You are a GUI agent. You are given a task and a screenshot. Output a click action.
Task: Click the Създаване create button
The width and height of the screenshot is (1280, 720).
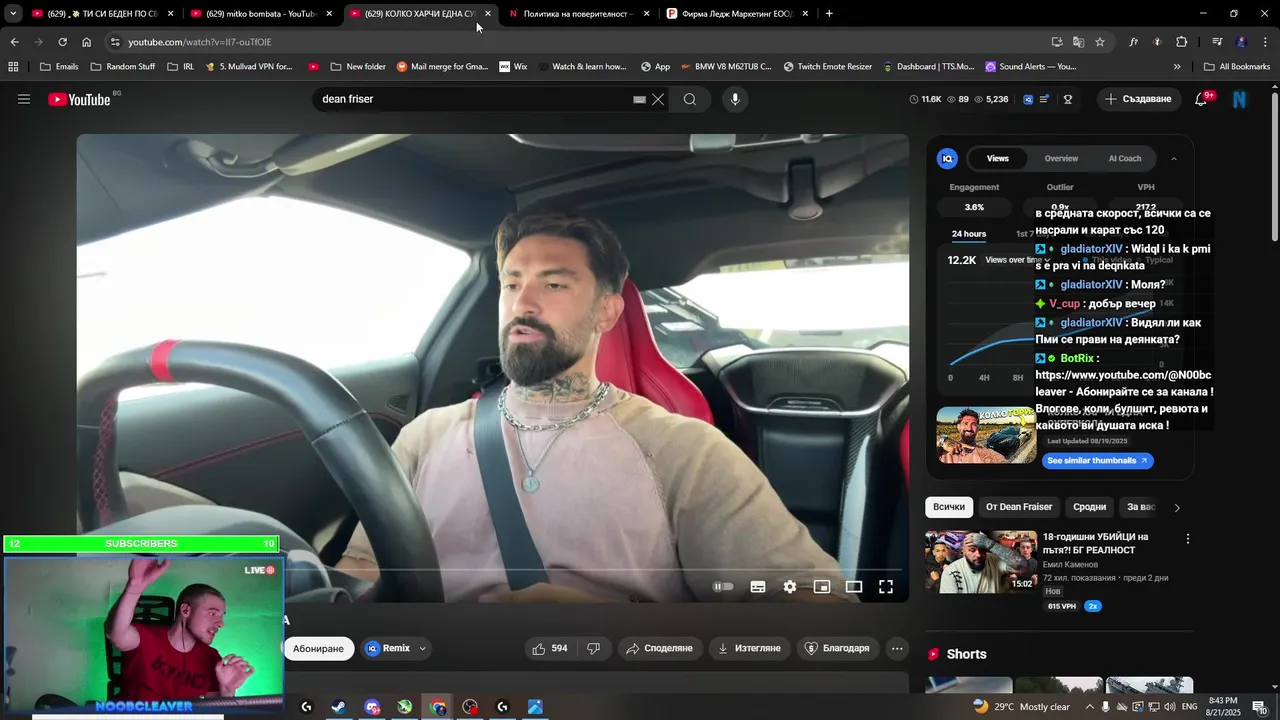(1137, 99)
